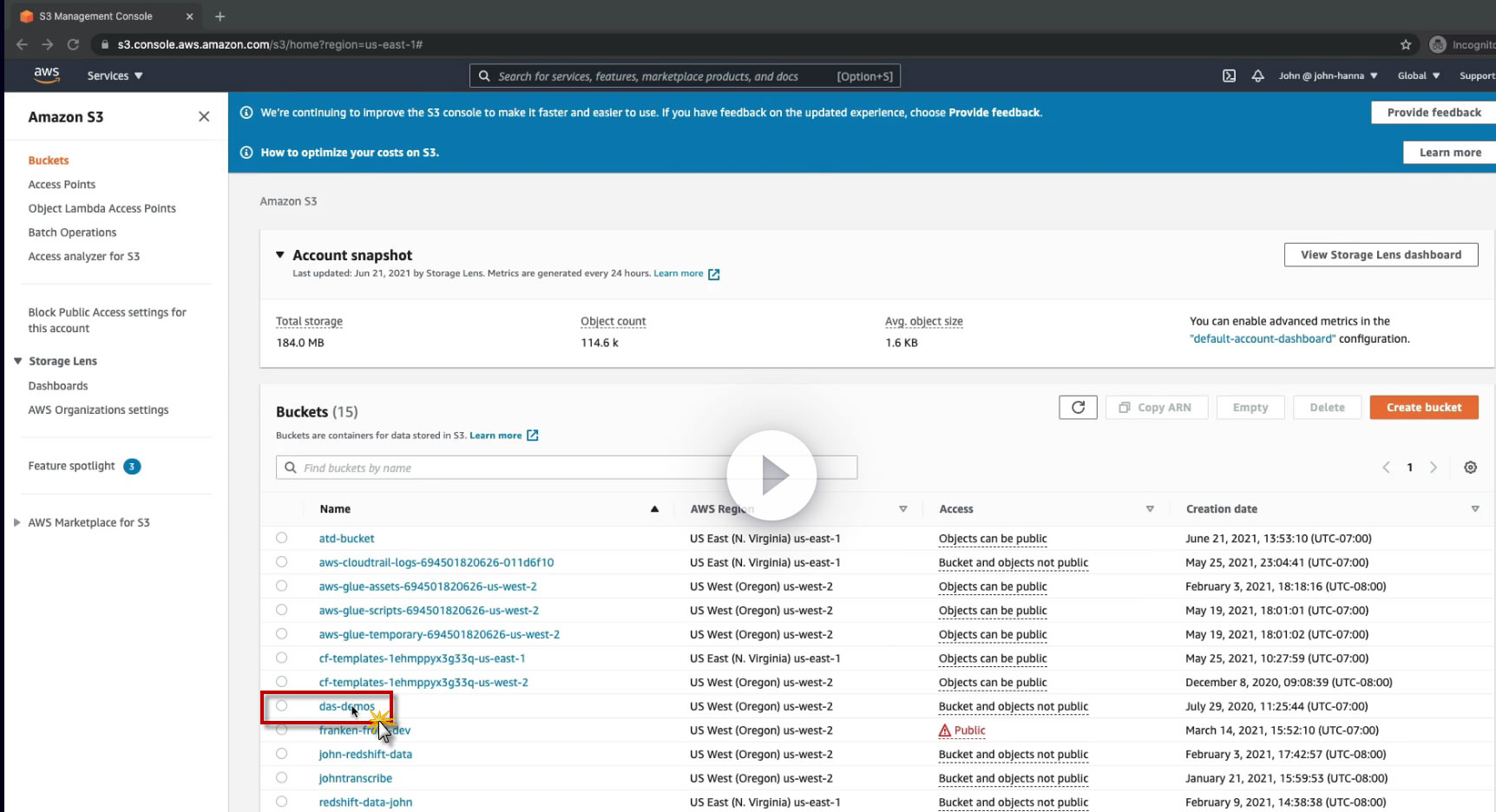This screenshot has height=812, width=1496.
Task: Open external link icon beside Account snapshot Learn more
Action: click(x=713, y=274)
